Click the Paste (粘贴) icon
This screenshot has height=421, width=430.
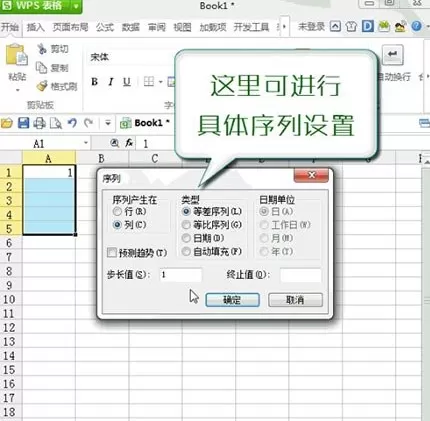coord(16,54)
